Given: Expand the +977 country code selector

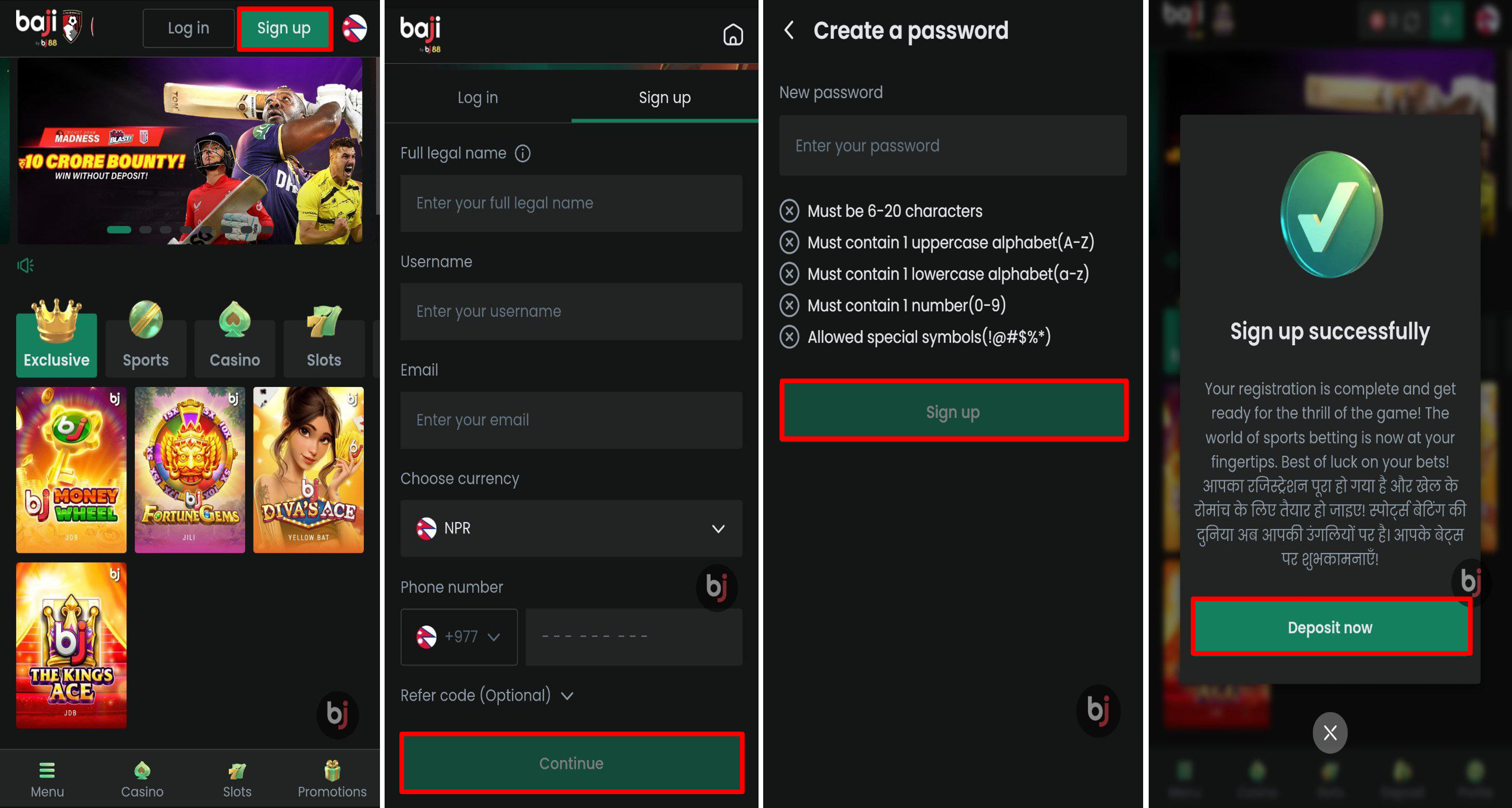Looking at the screenshot, I should (x=458, y=637).
